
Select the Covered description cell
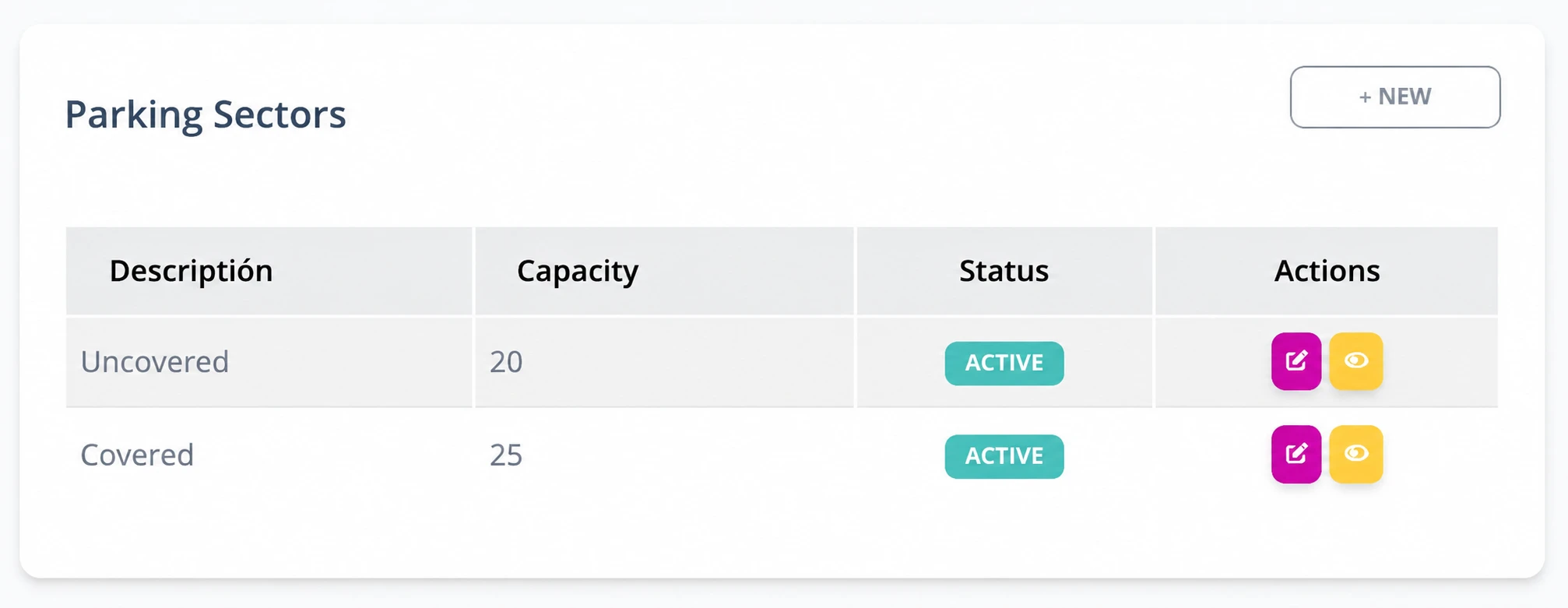269,455
